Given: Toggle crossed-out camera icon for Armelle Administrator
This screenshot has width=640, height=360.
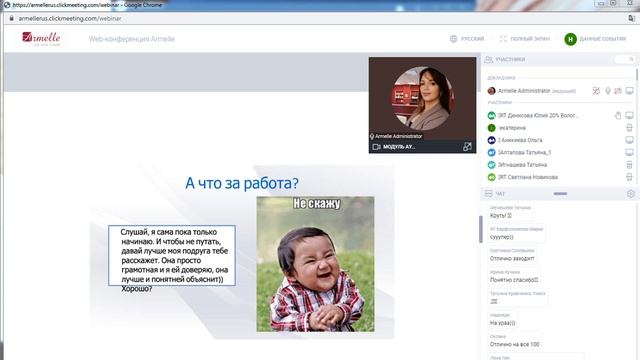Looking at the screenshot, I should tap(618, 91).
